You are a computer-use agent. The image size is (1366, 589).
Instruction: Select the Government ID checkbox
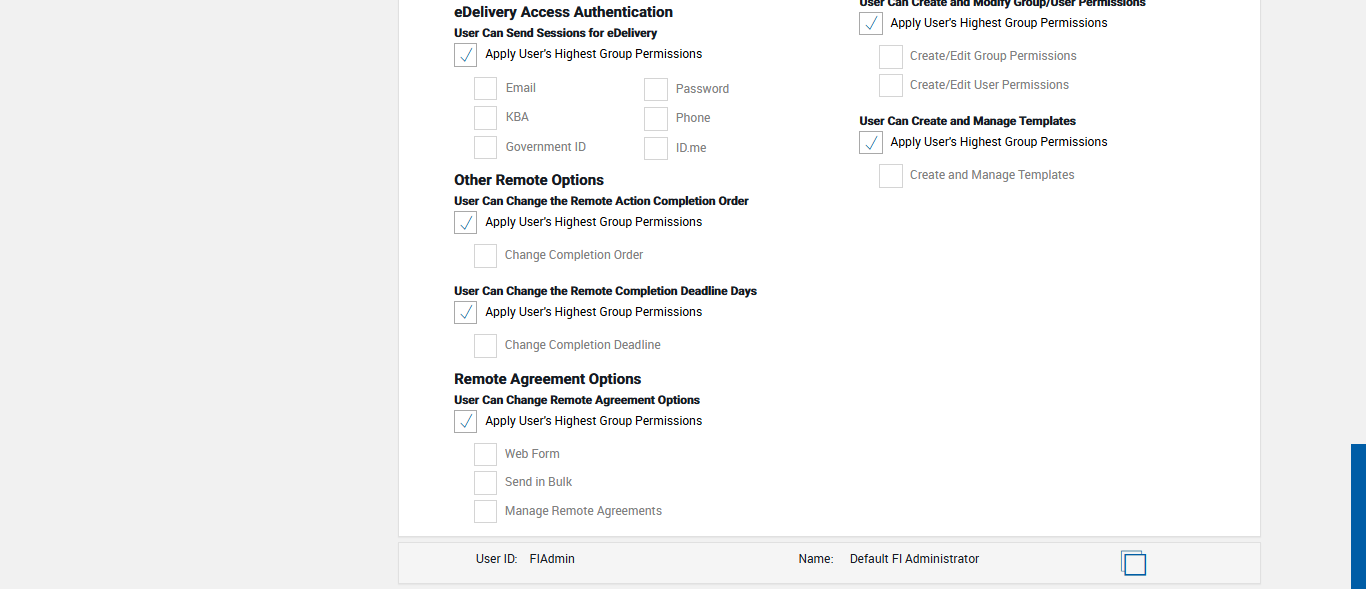tap(486, 148)
